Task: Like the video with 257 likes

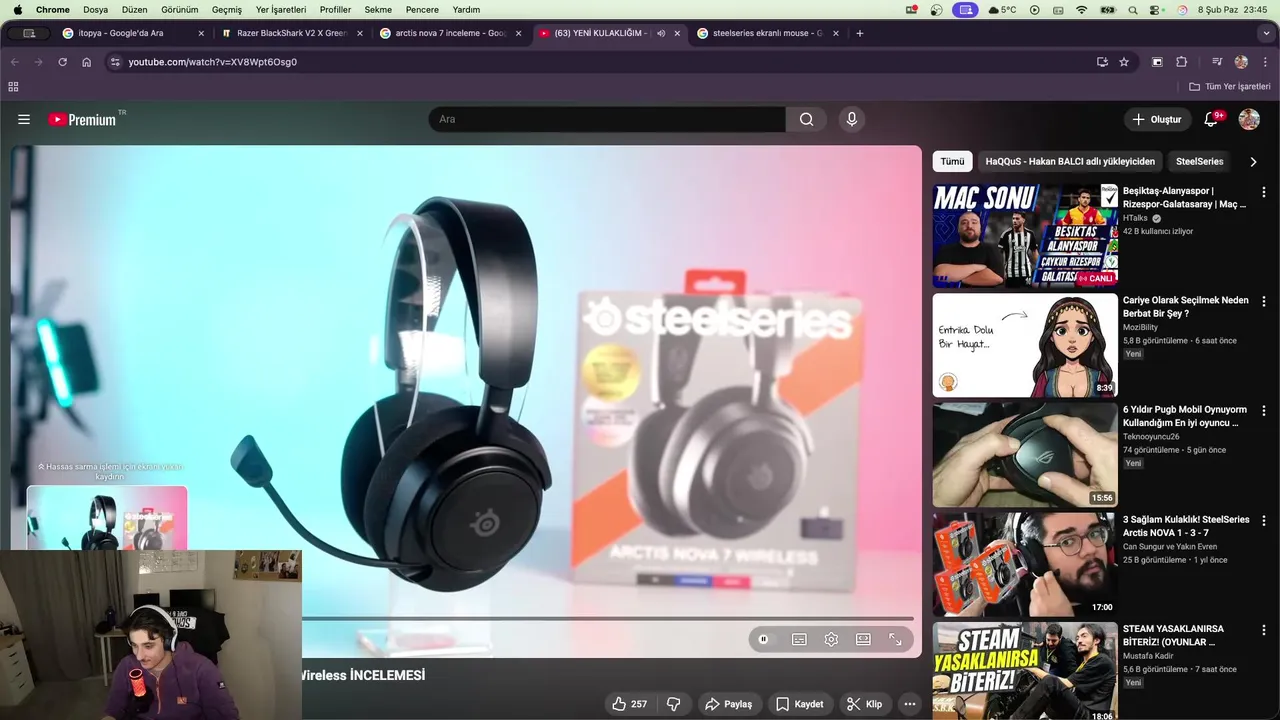Action: [630, 704]
